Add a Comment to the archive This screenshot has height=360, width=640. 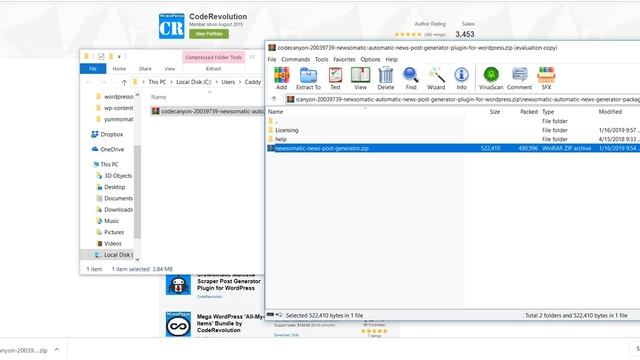pos(519,78)
